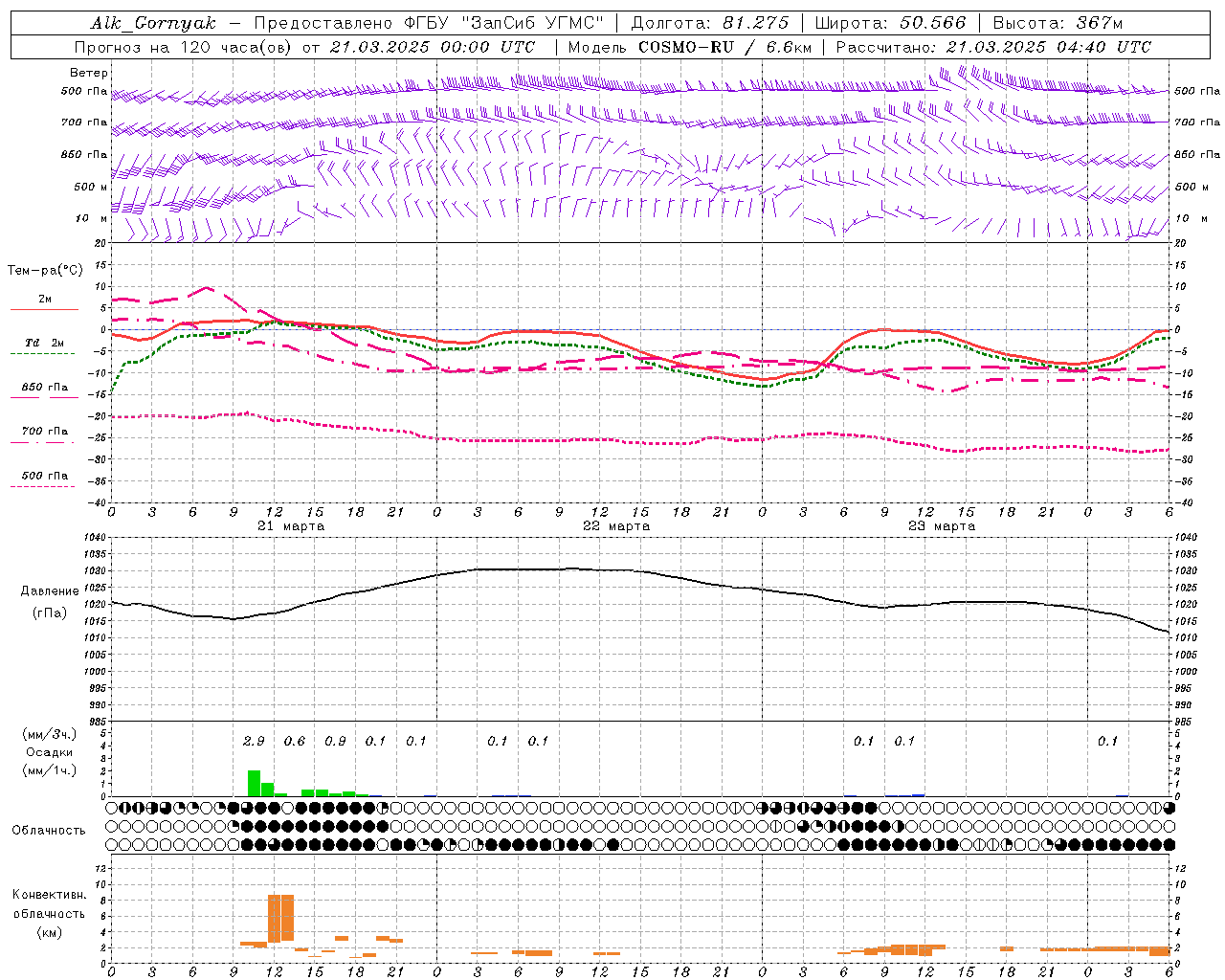Click the longitude value 'Долгота: 81.275'

pyautogui.click(x=710, y=23)
